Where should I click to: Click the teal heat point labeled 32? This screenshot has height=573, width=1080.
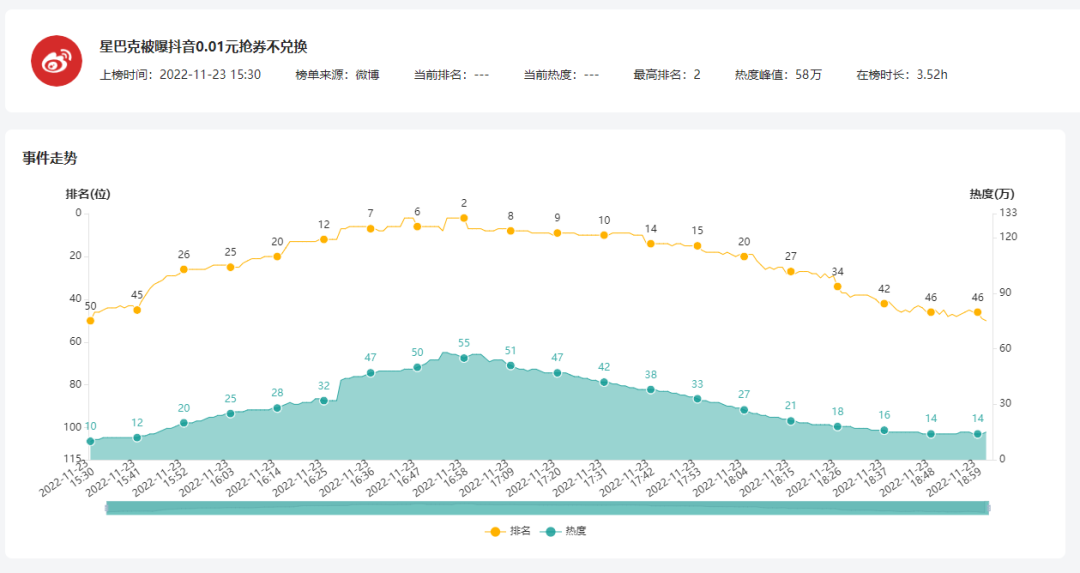(323, 400)
